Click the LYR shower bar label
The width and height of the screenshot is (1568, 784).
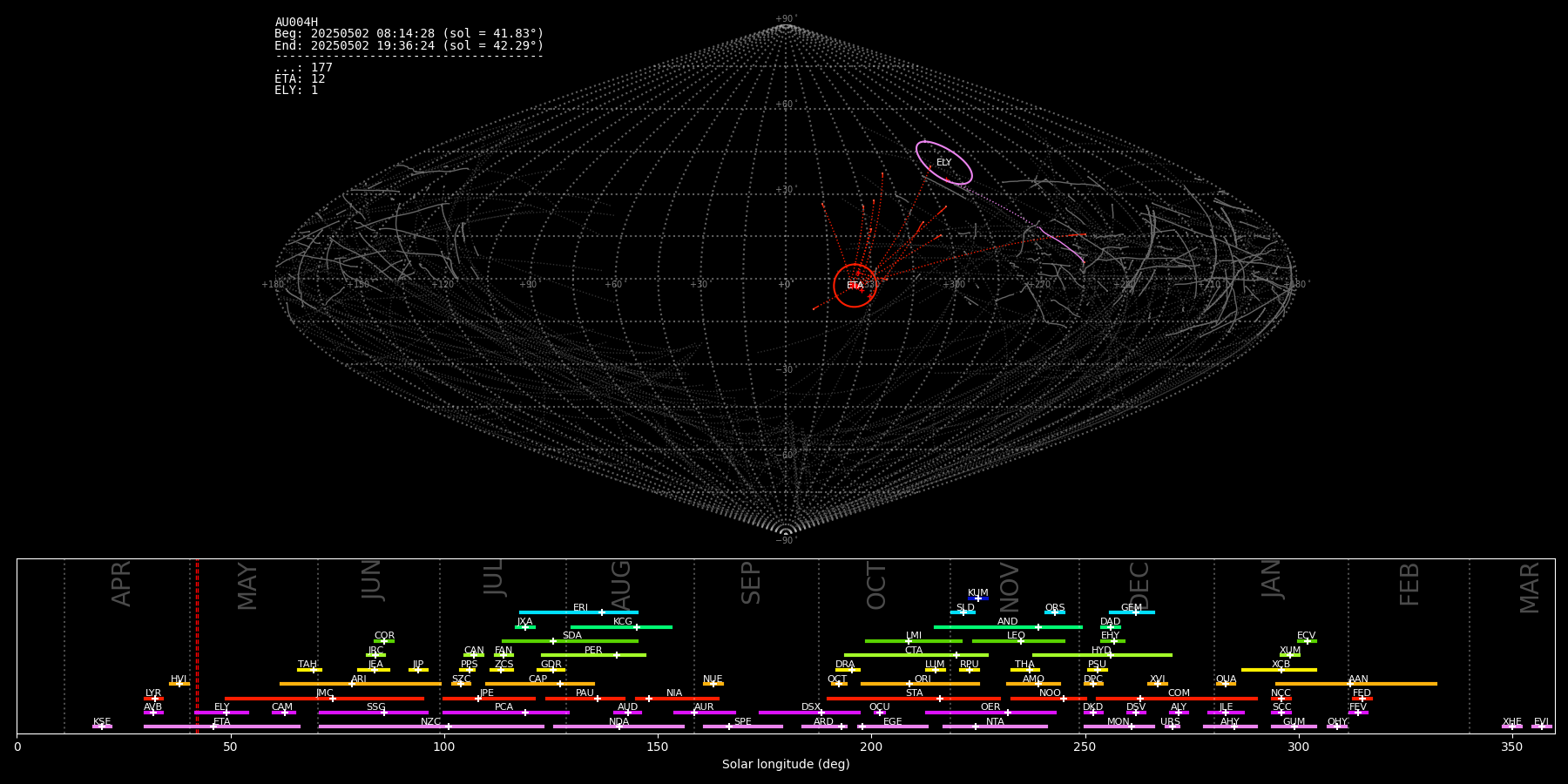click(x=153, y=693)
